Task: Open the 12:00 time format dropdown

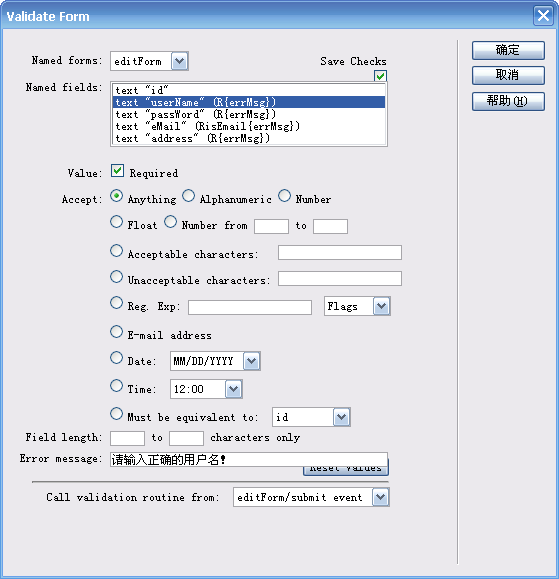Action: 233,389
